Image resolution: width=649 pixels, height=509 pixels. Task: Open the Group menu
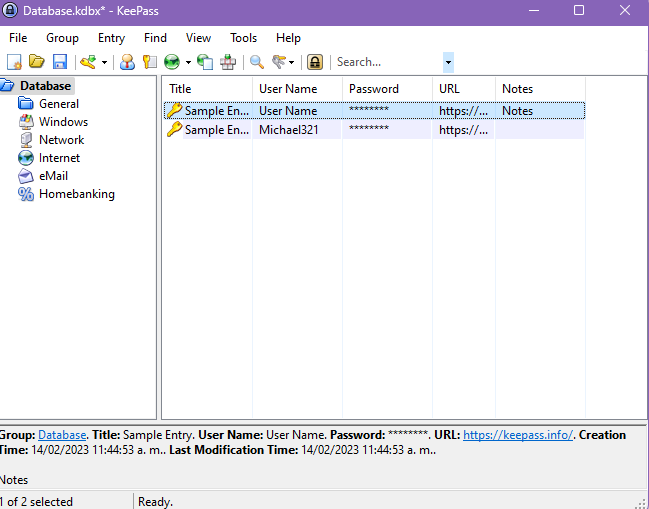[x=62, y=38]
